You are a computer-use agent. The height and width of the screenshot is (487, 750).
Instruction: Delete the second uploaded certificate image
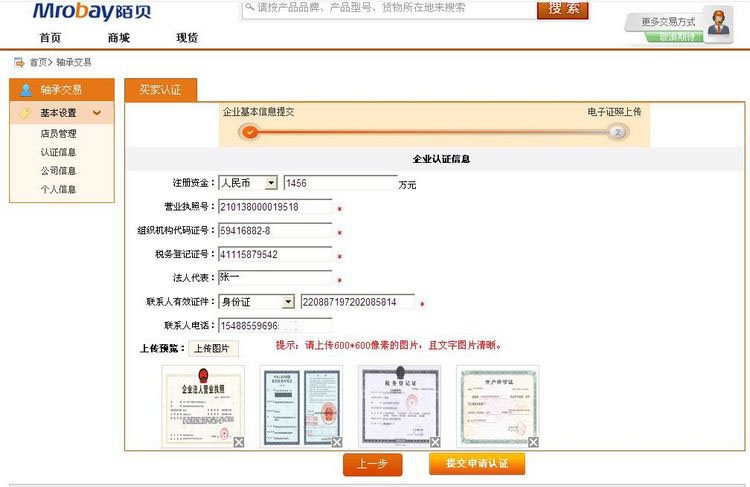coord(337,442)
